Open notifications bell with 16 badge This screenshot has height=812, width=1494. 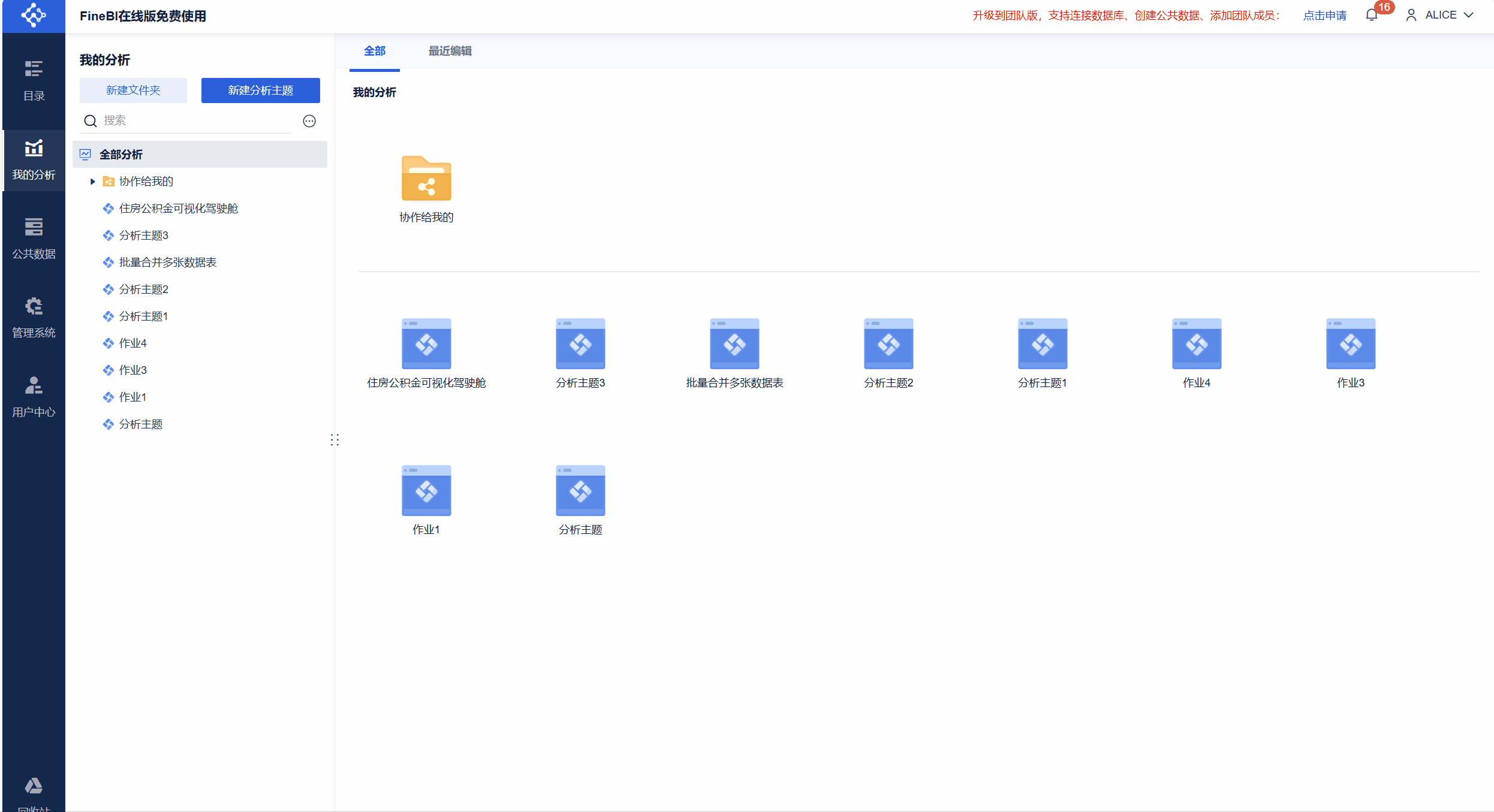pyautogui.click(x=1372, y=15)
